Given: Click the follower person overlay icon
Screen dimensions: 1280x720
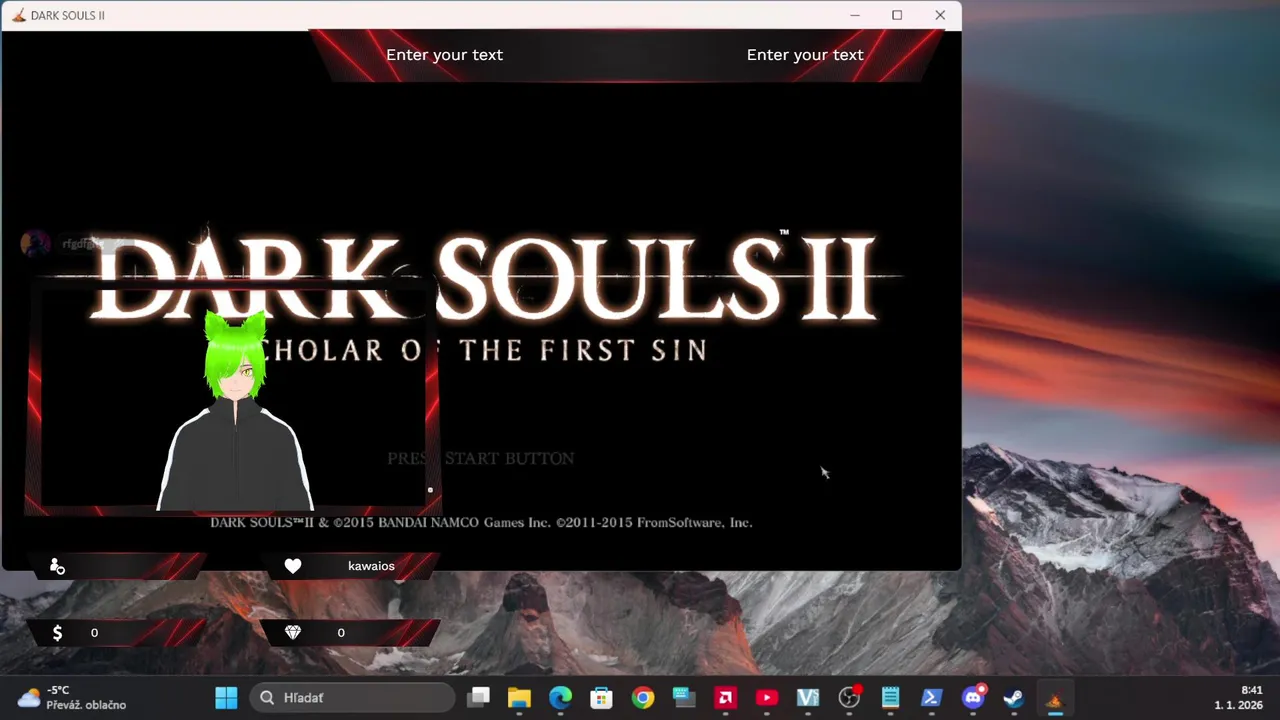Looking at the screenshot, I should (57, 566).
